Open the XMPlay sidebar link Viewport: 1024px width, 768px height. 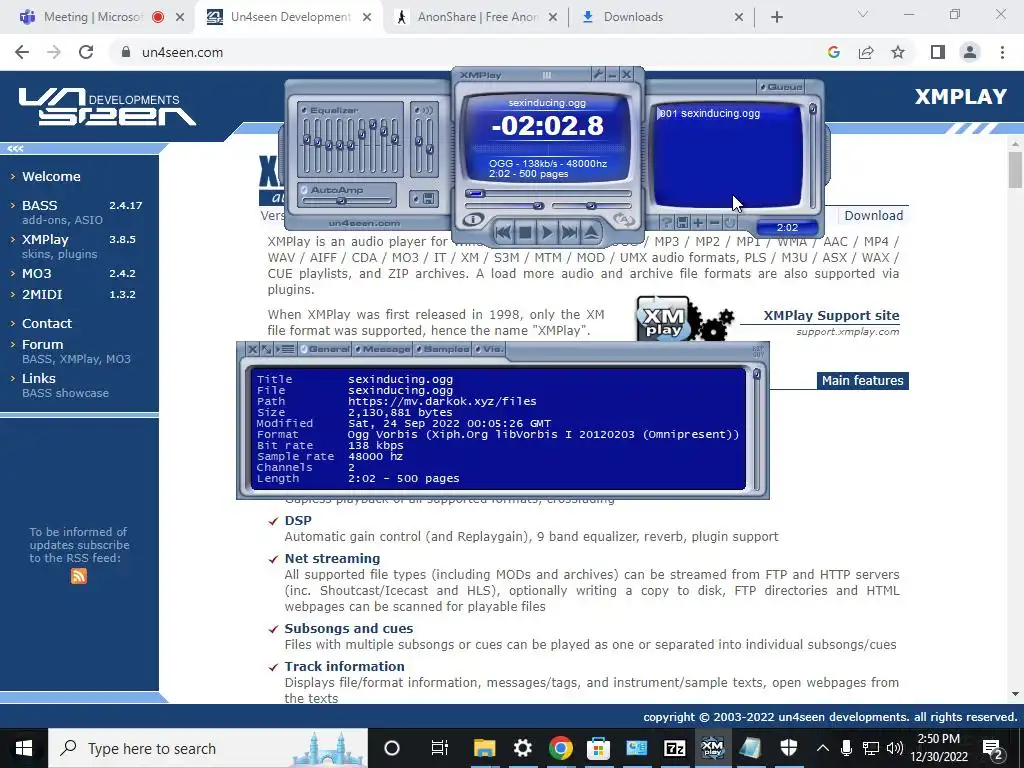point(45,239)
